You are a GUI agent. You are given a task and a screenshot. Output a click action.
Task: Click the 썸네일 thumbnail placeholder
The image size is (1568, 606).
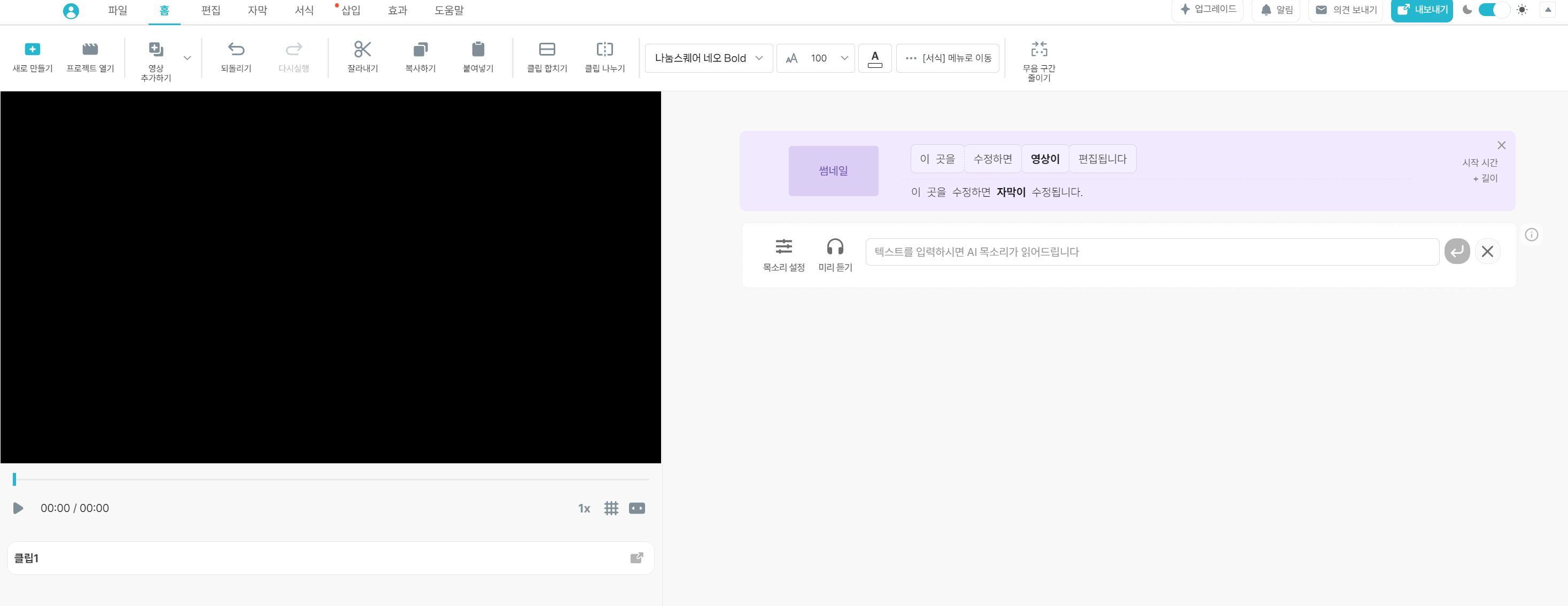[x=833, y=171]
